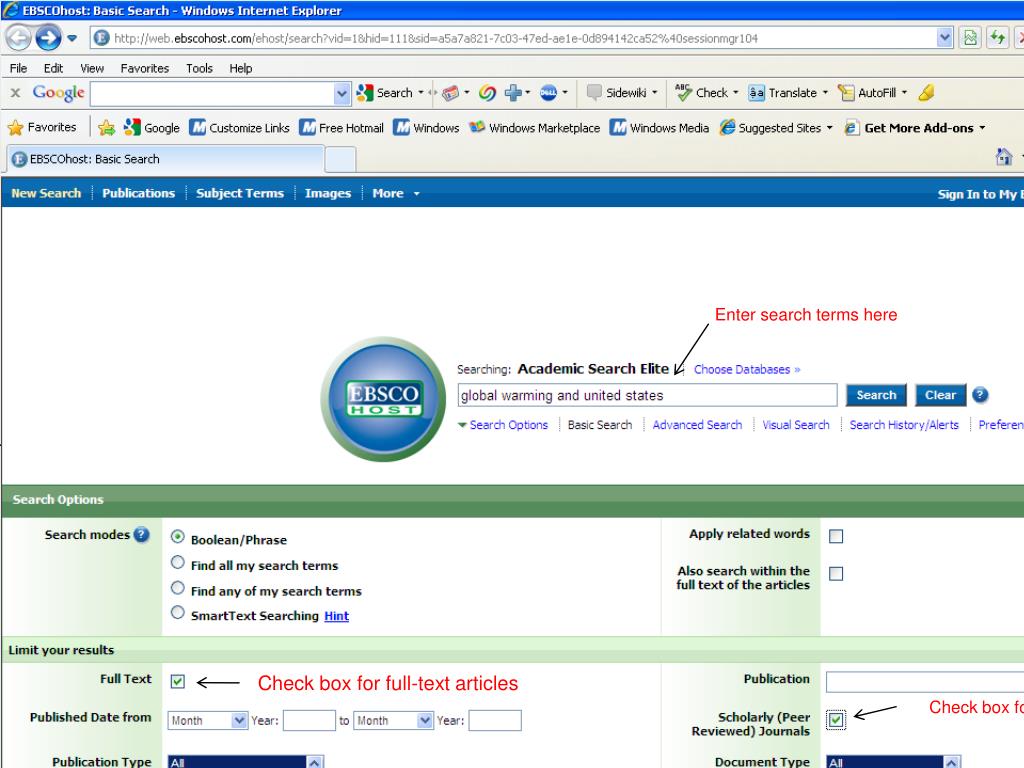The width and height of the screenshot is (1024, 768).
Task: Click the Search modes help icon
Action: (x=142, y=535)
